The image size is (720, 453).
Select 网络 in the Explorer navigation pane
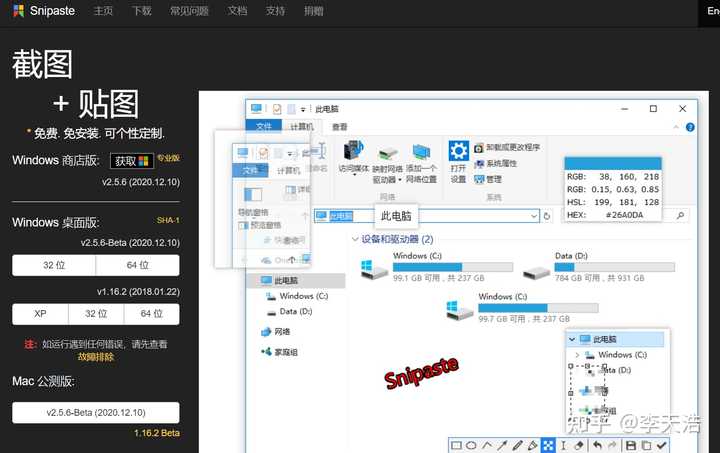(x=276, y=331)
